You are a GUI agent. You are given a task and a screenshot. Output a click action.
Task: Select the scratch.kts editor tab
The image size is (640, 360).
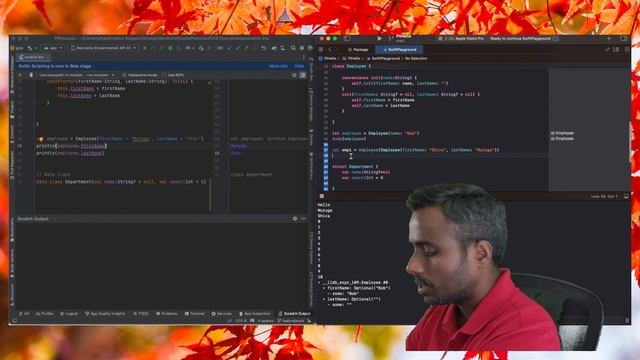(34, 57)
